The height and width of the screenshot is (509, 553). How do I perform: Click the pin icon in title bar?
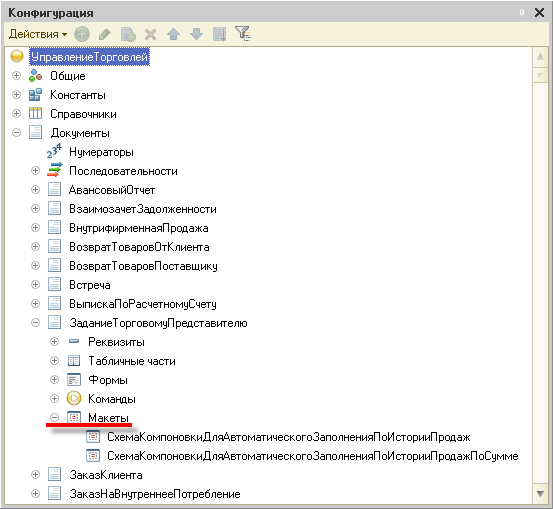[522, 12]
